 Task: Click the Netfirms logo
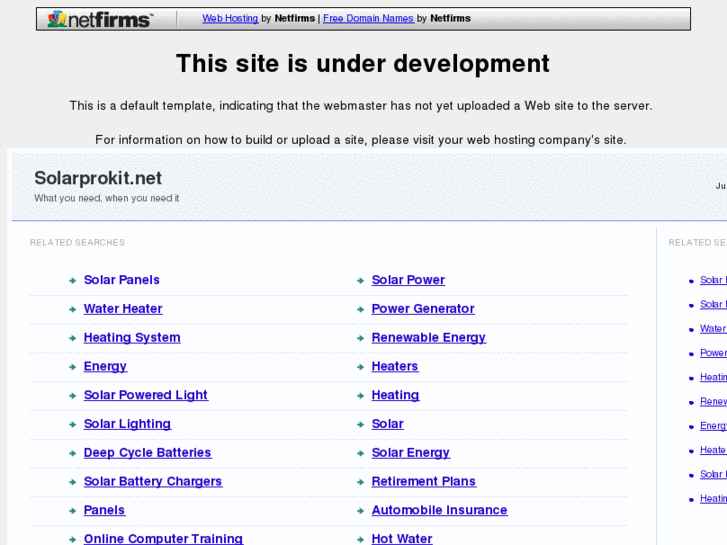100,19
